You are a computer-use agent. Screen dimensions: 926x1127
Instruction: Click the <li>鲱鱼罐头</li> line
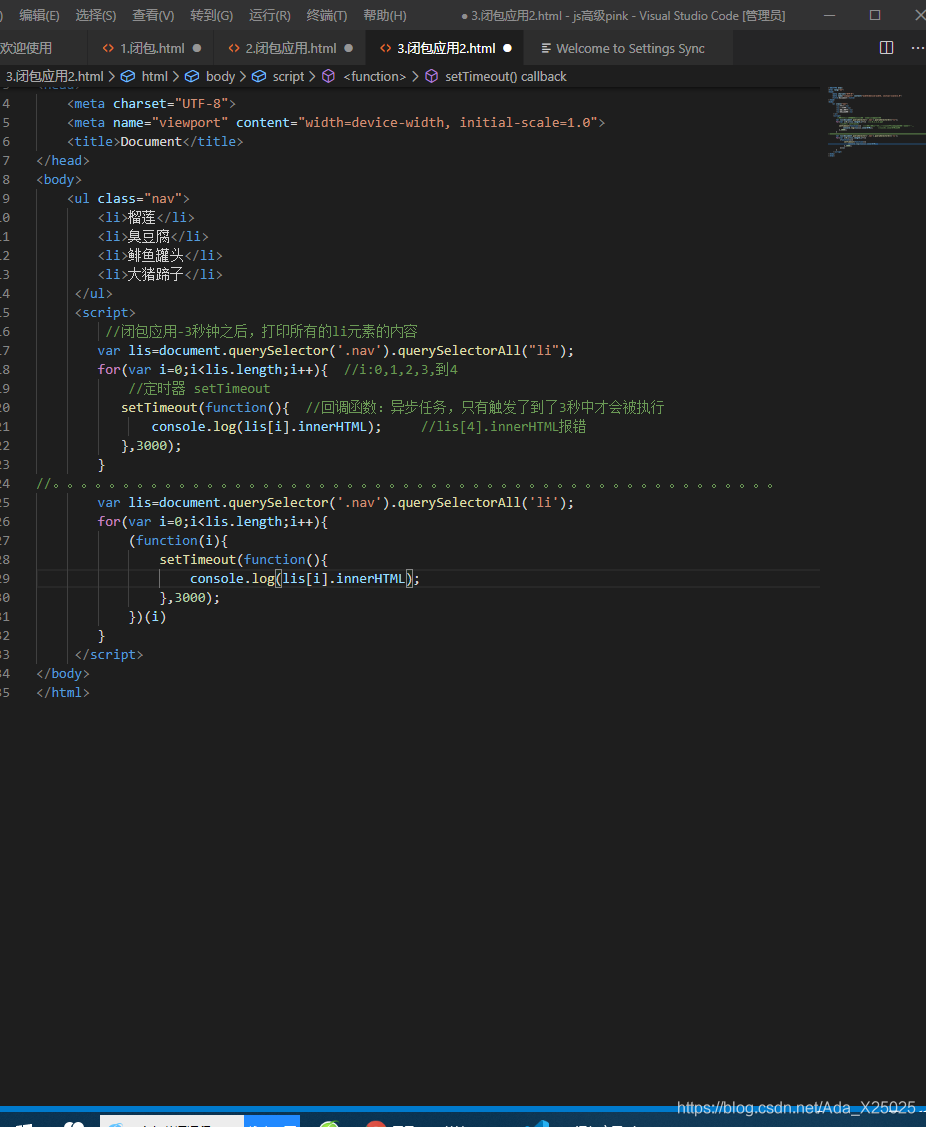(160, 255)
